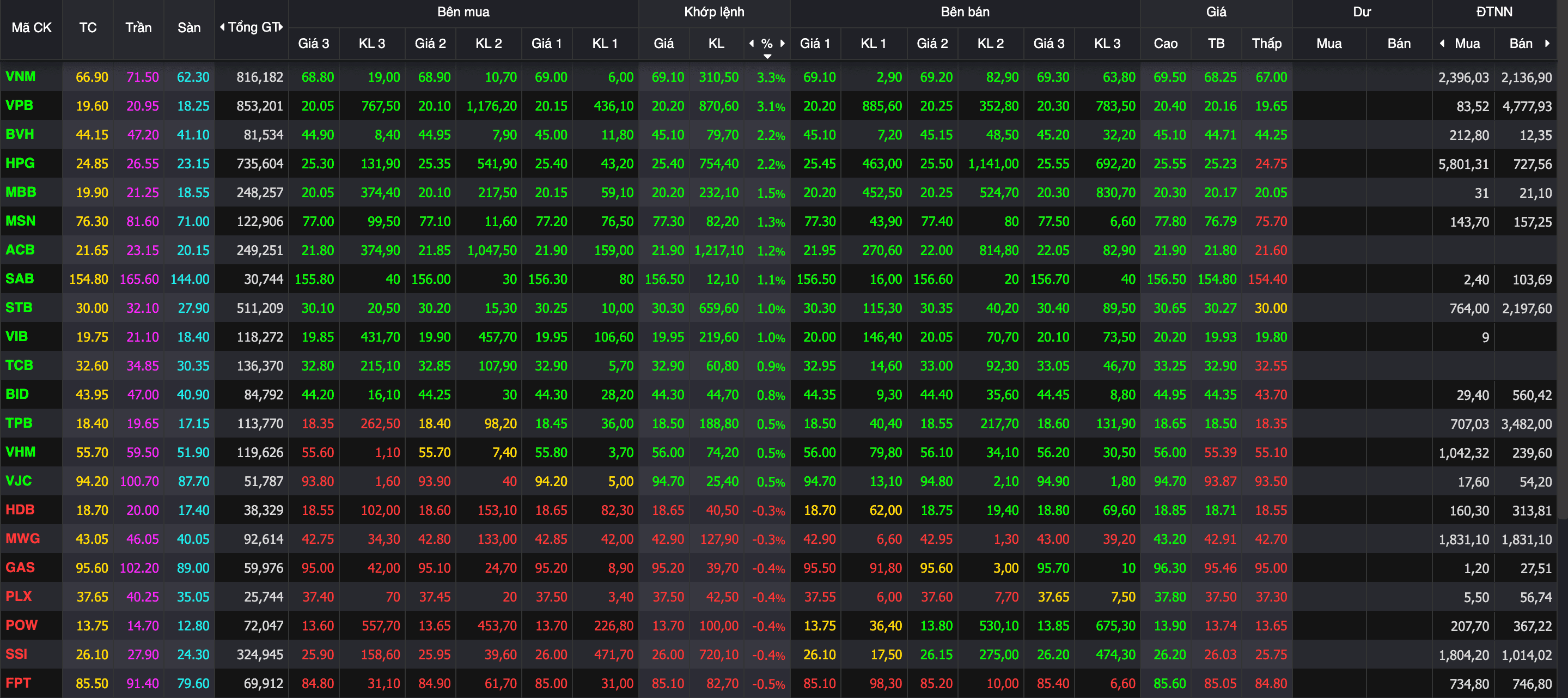Sort by the Sàn column header
The image size is (1568, 698).
(x=188, y=28)
